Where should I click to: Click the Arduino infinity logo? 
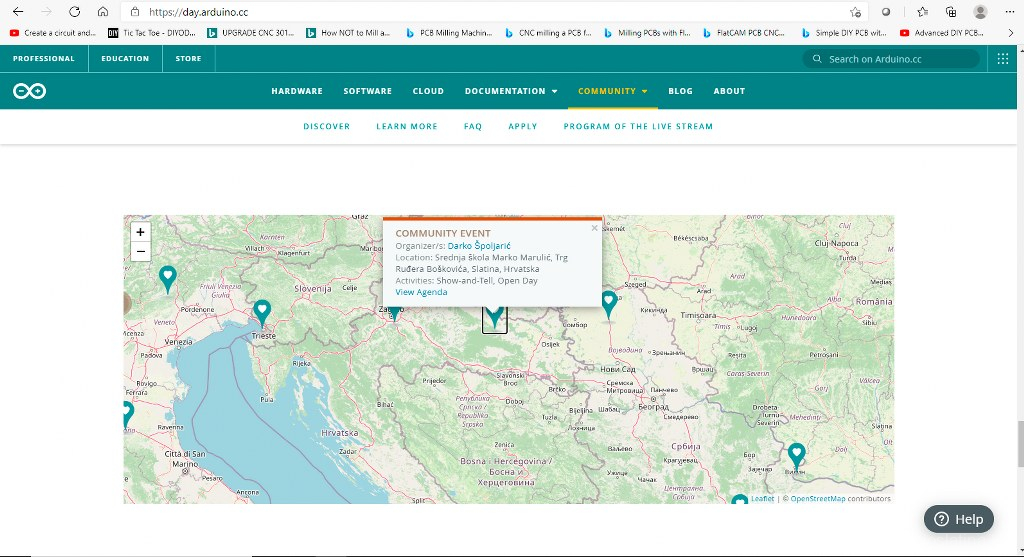29,91
